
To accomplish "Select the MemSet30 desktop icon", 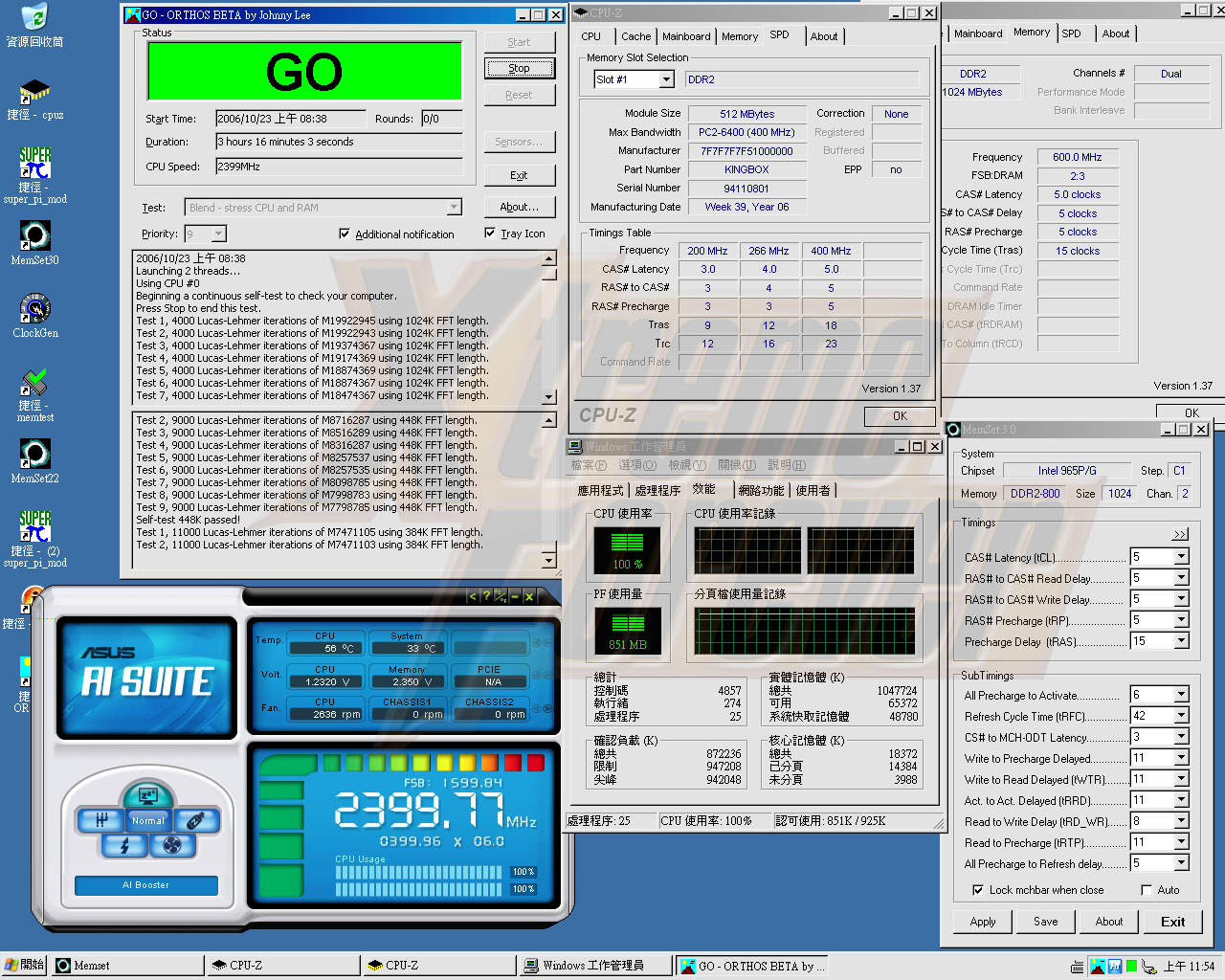I will pyautogui.click(x=34, y=243).
